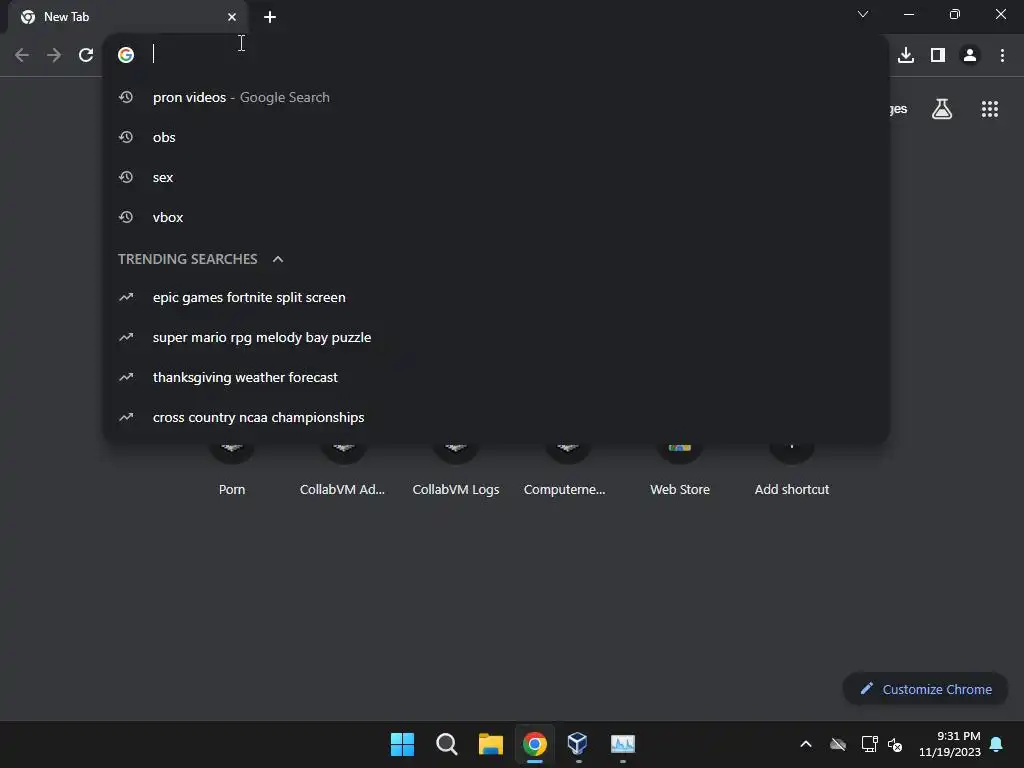Choose 'epic games fortnite split screen' suggestion

496,297
